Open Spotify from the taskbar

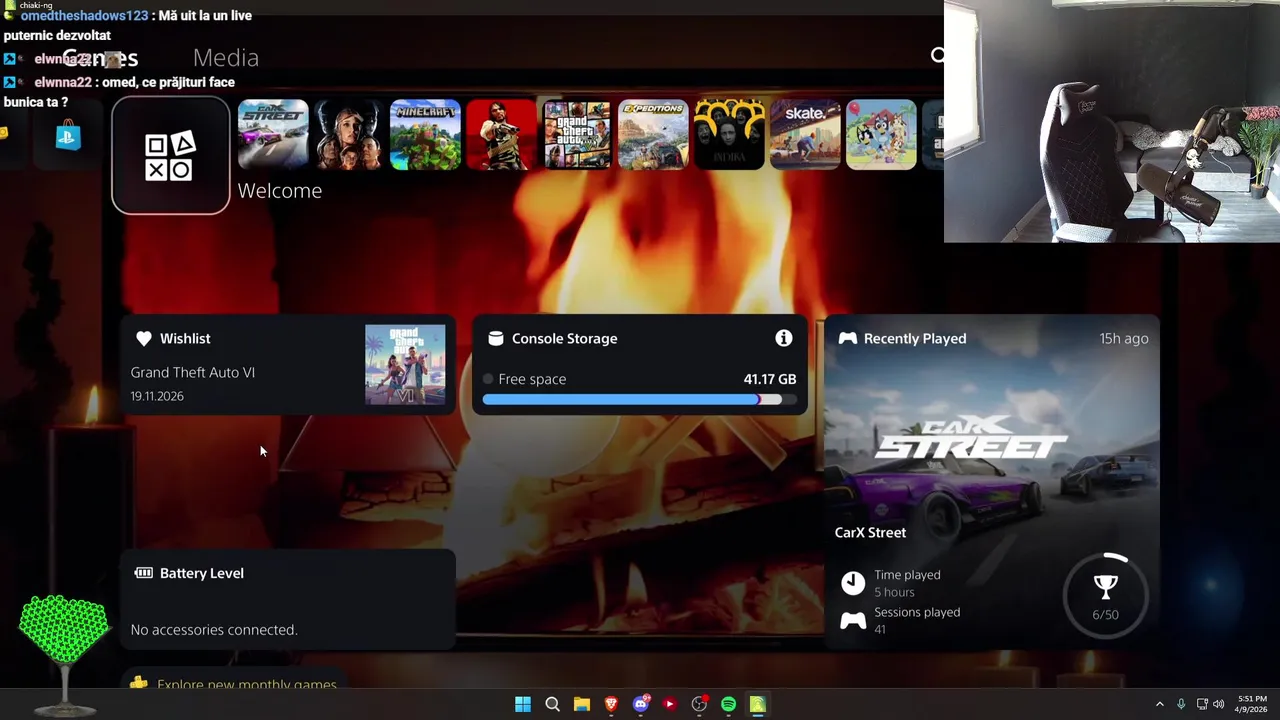pos(728,704)
